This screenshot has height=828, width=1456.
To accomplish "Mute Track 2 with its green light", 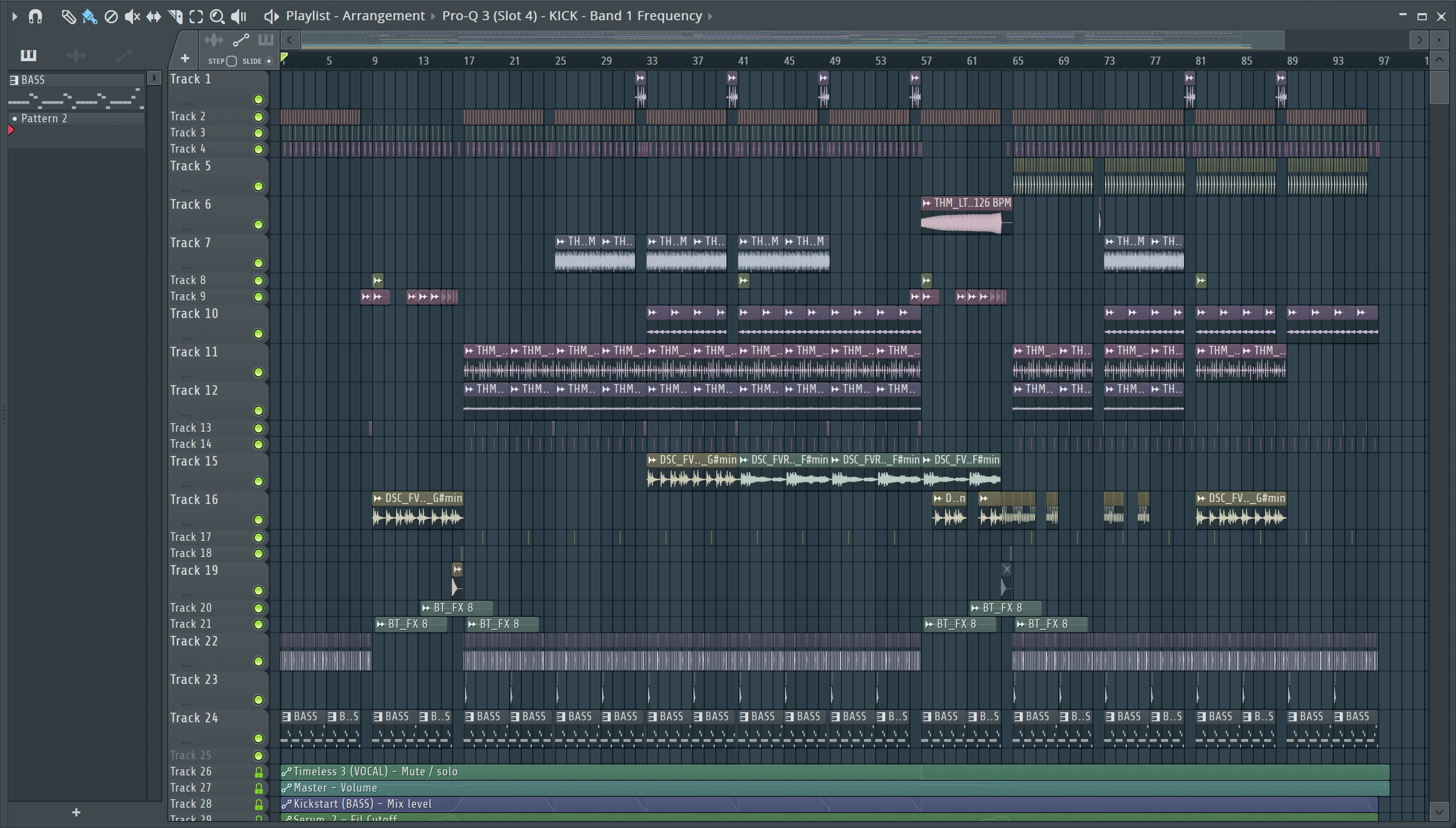I will tap(258, 117).
